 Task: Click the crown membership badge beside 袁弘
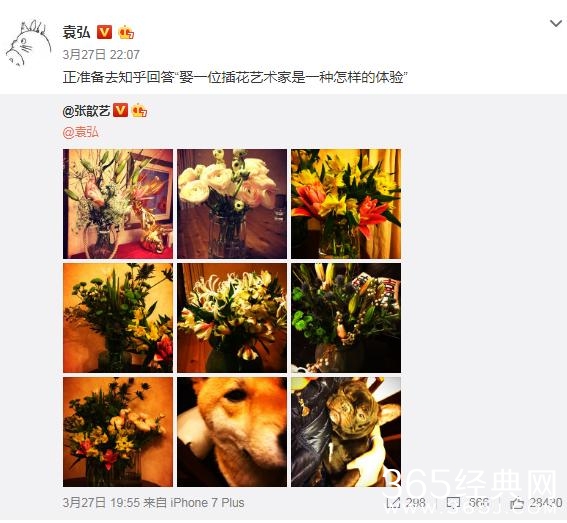[126, 32]
